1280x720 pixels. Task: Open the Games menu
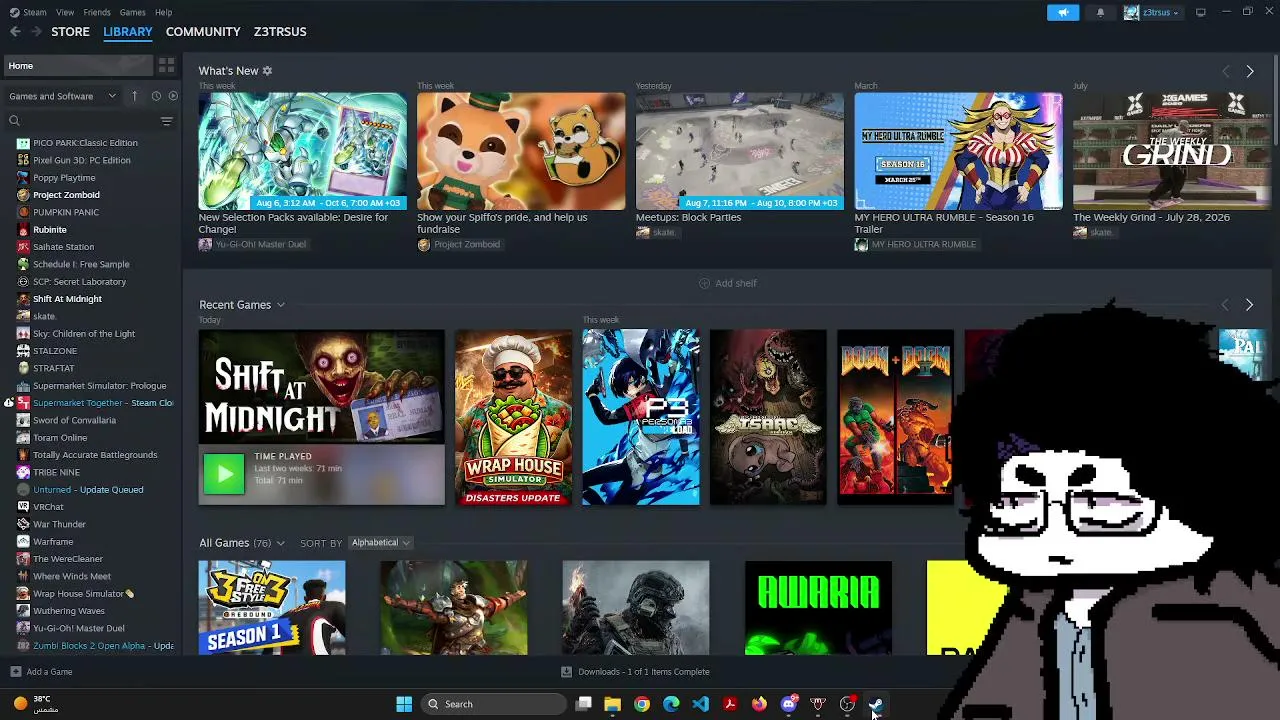[x=132, y=12]
